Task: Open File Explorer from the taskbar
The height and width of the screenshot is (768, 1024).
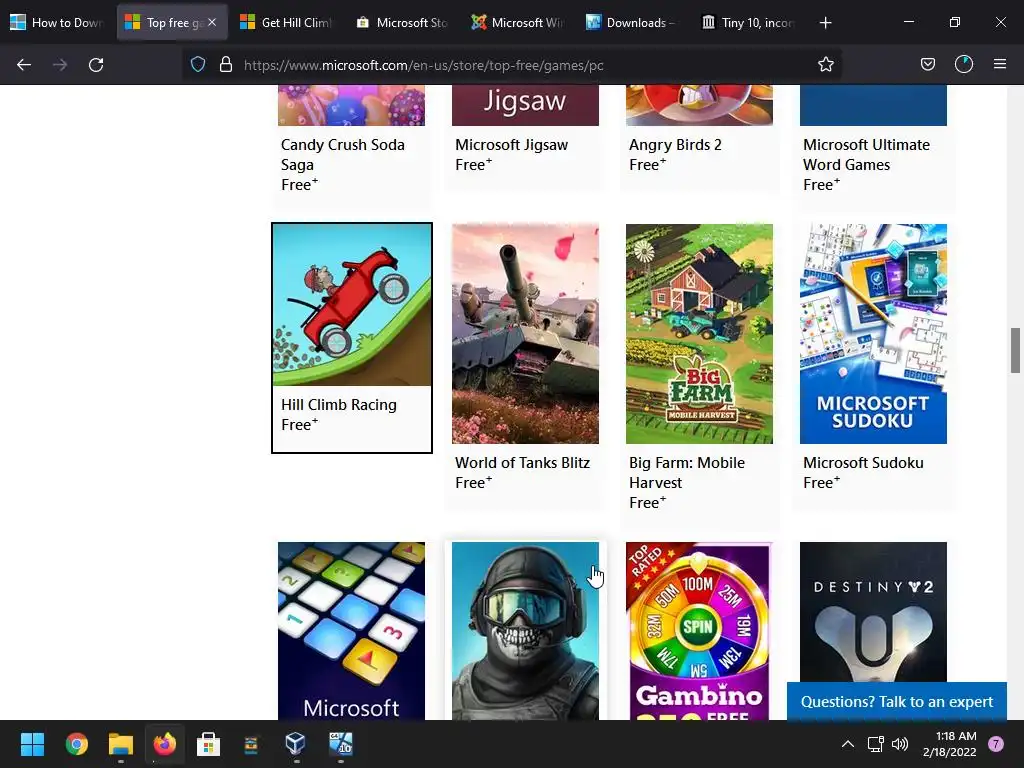Action: click(121, 744)
